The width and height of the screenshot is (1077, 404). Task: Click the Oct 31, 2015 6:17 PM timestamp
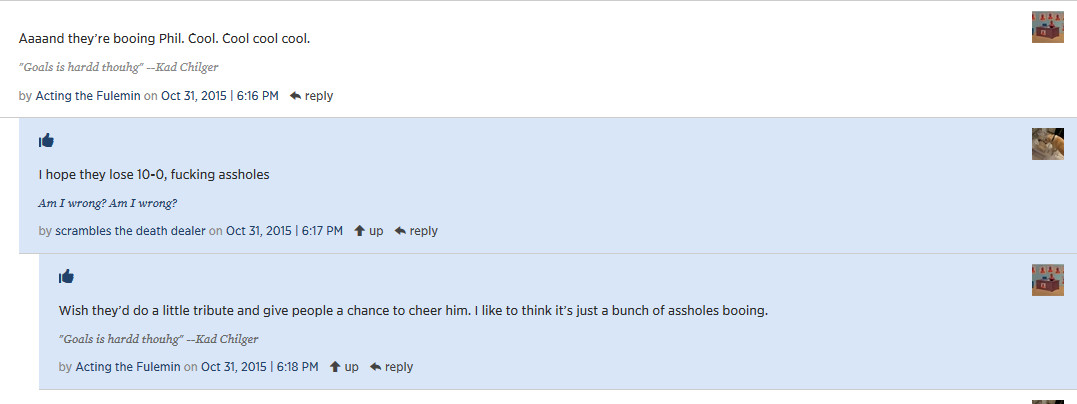[x=284, y=231]
